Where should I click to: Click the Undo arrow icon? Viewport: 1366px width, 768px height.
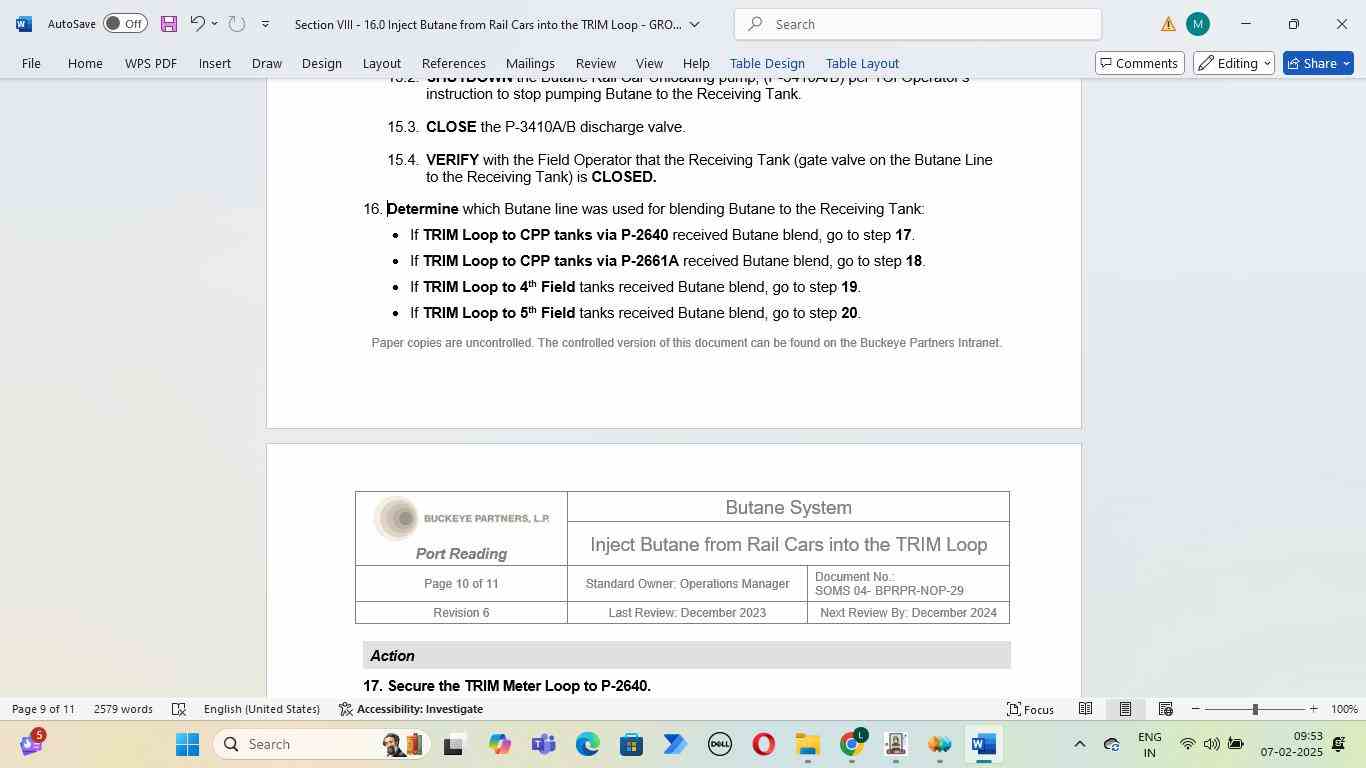[x=197, y=24]
